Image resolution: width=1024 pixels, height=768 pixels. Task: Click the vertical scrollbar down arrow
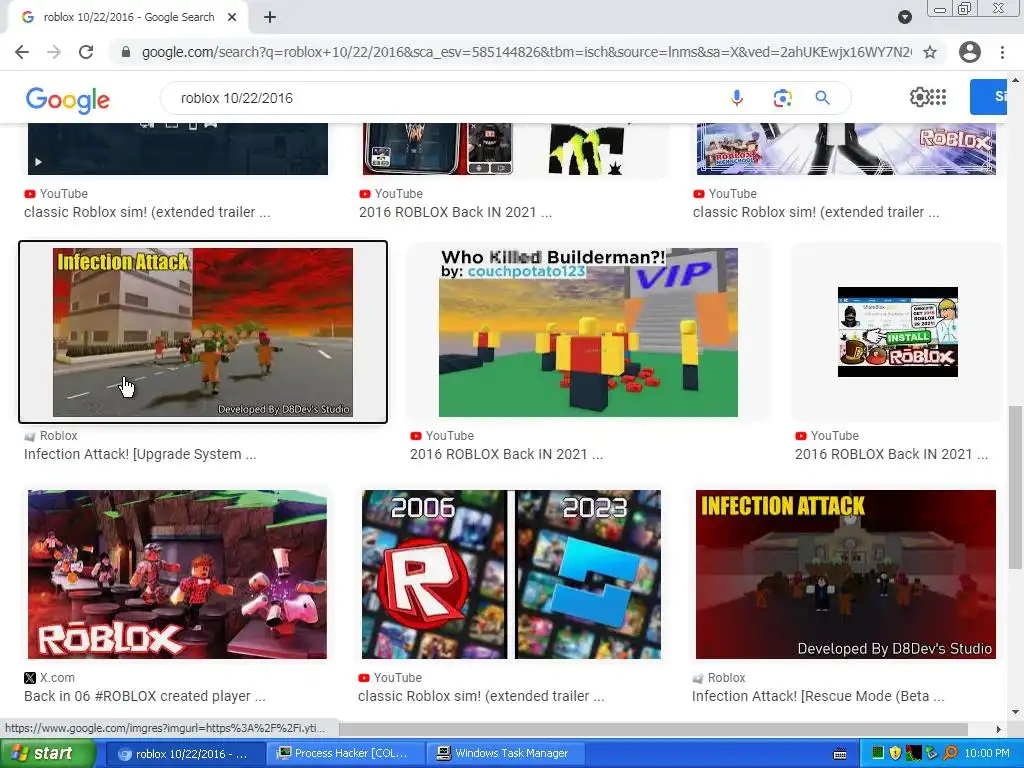(x=1015, y=712)
